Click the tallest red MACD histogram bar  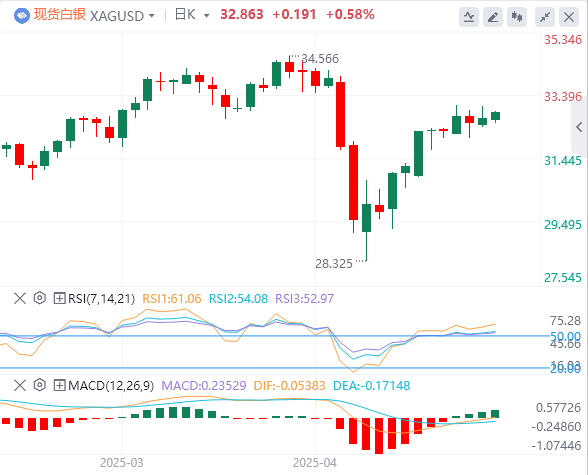click(379, 436)
